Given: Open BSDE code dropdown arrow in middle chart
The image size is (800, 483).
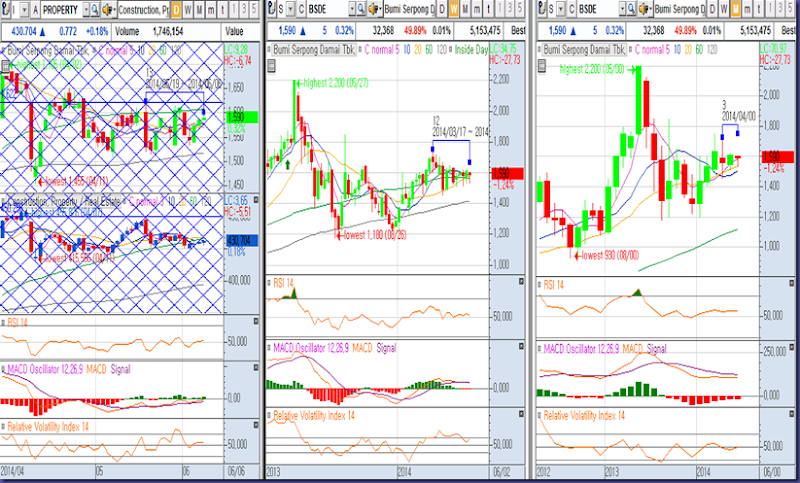Looking at the screenshot, I should coord(352,9).
